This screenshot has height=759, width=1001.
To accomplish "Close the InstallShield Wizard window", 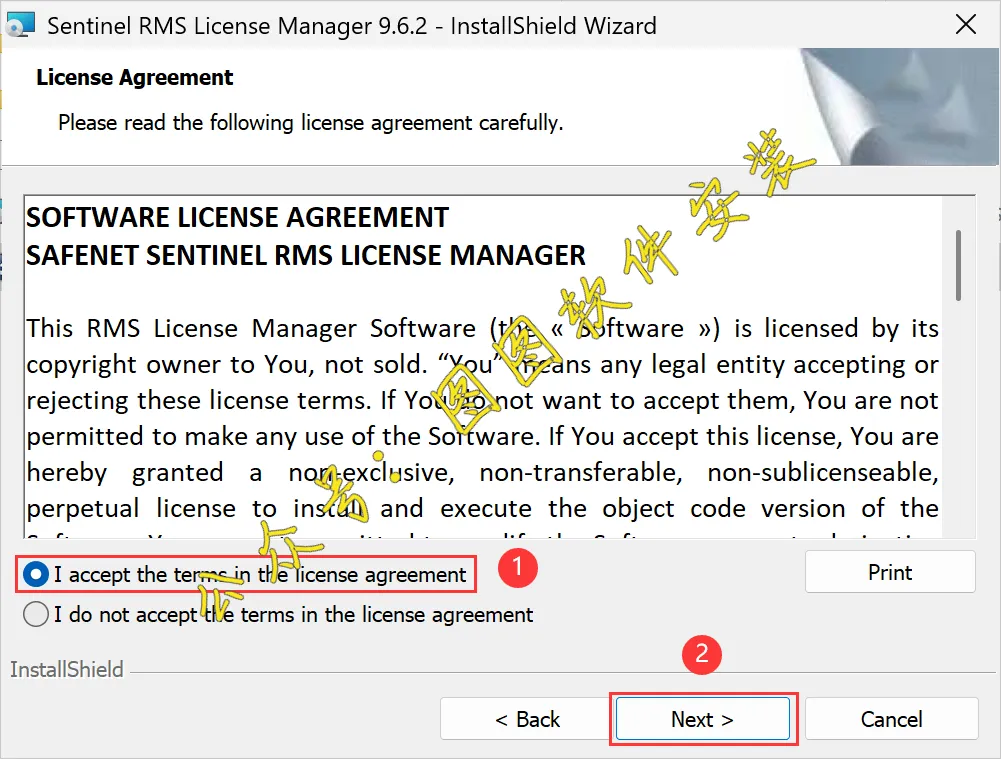I will (966, 25).
